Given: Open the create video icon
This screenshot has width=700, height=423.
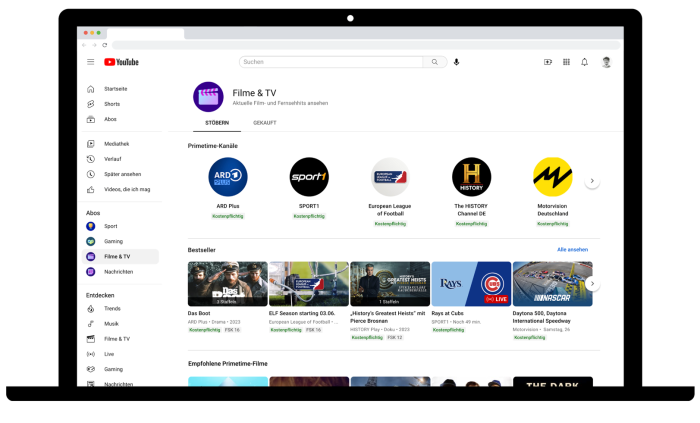Looking at the screenshot, I should [548, 62].
